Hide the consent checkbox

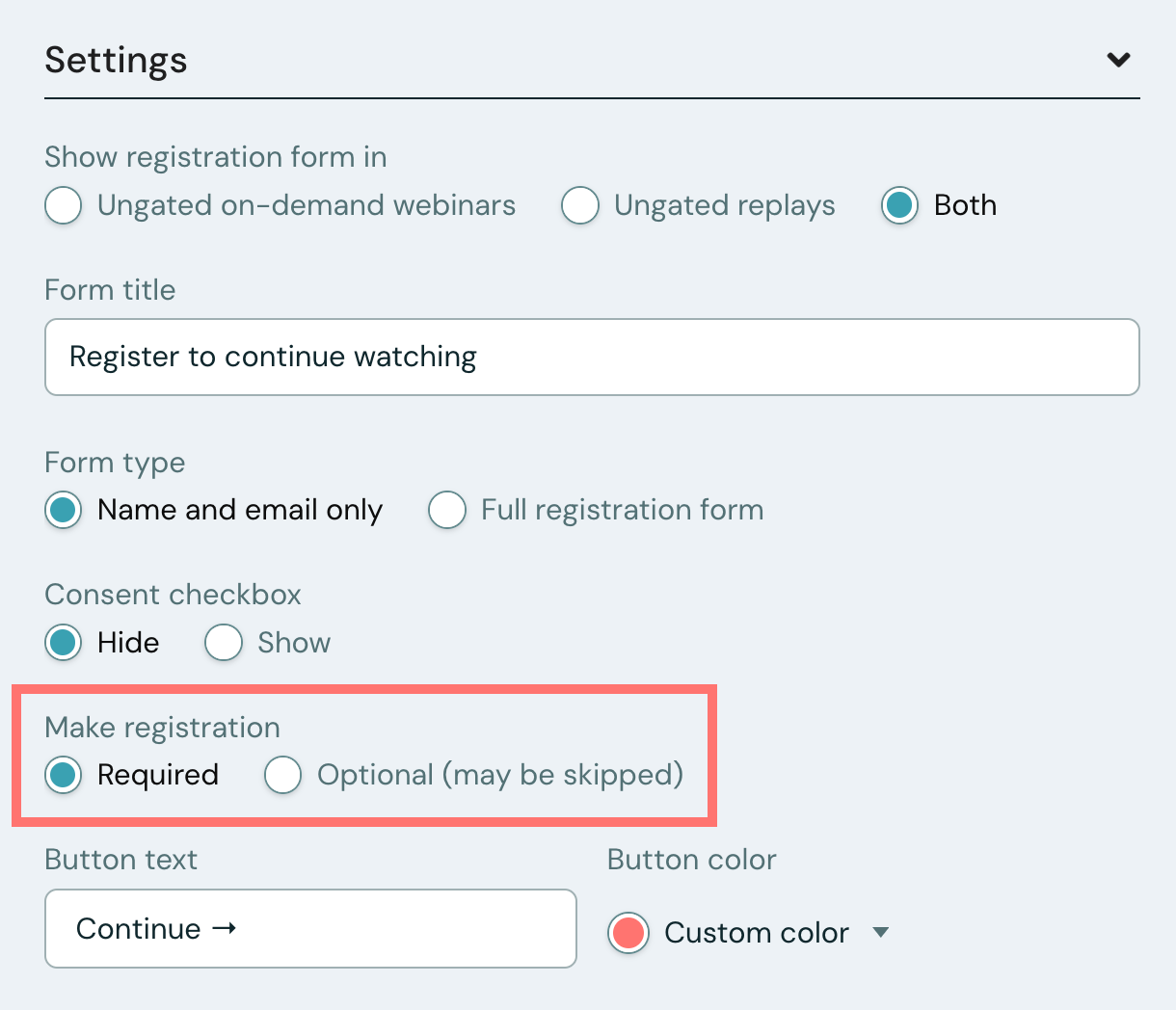tap(63, 643)
